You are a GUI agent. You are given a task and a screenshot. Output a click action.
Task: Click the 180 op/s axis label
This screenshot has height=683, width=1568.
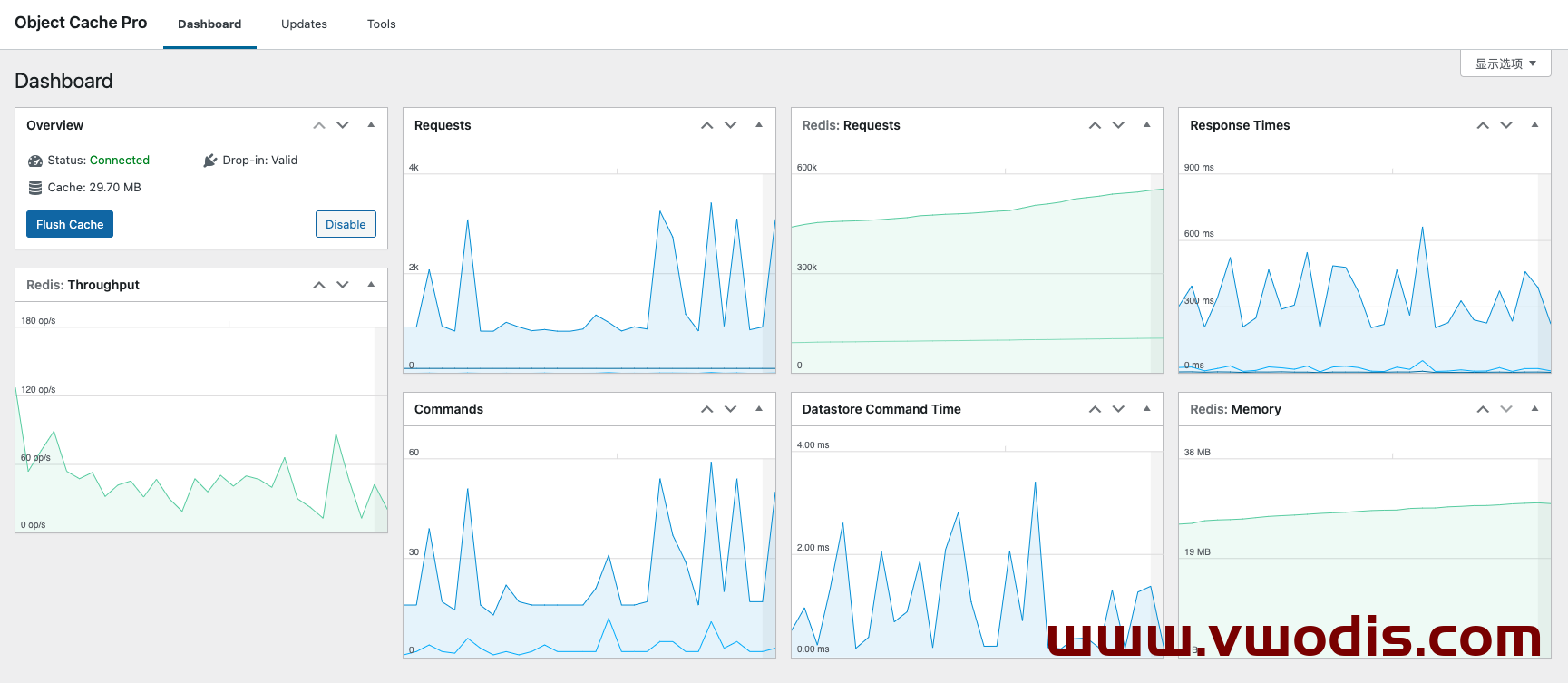coord(38,321)
